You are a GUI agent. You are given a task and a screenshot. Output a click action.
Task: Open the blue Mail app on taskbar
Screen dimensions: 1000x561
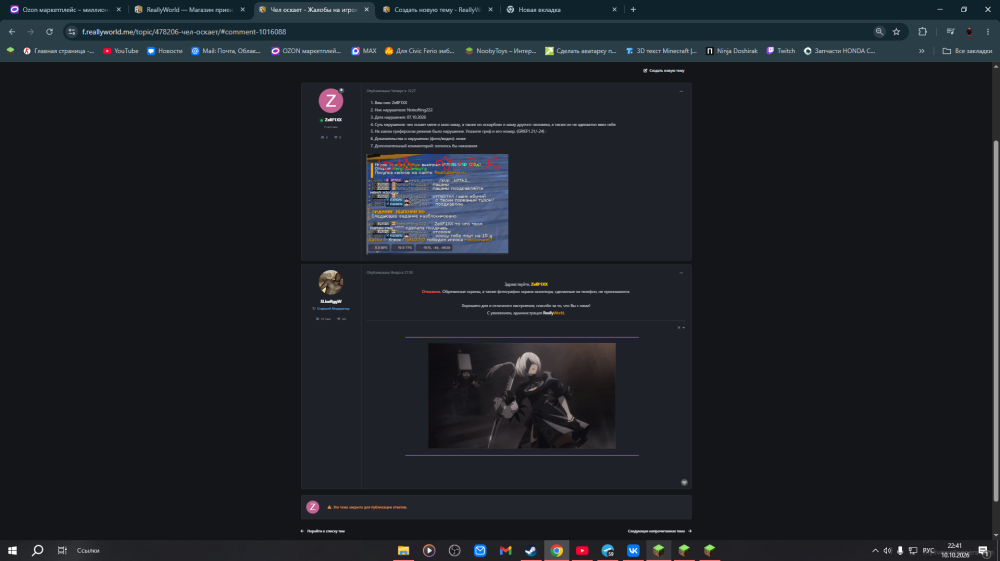(x=480, y=550)
